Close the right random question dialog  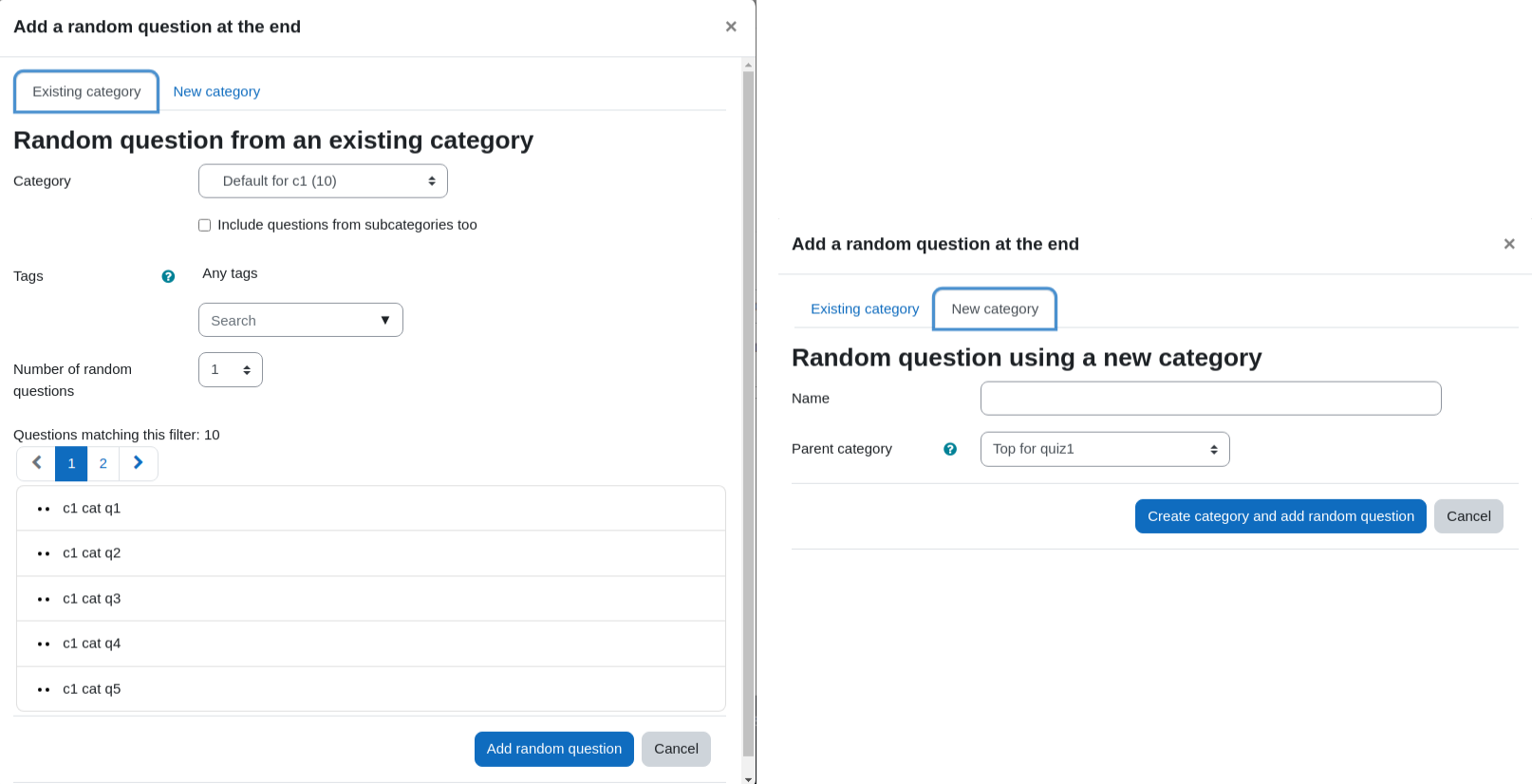(x=1509, y=244)
